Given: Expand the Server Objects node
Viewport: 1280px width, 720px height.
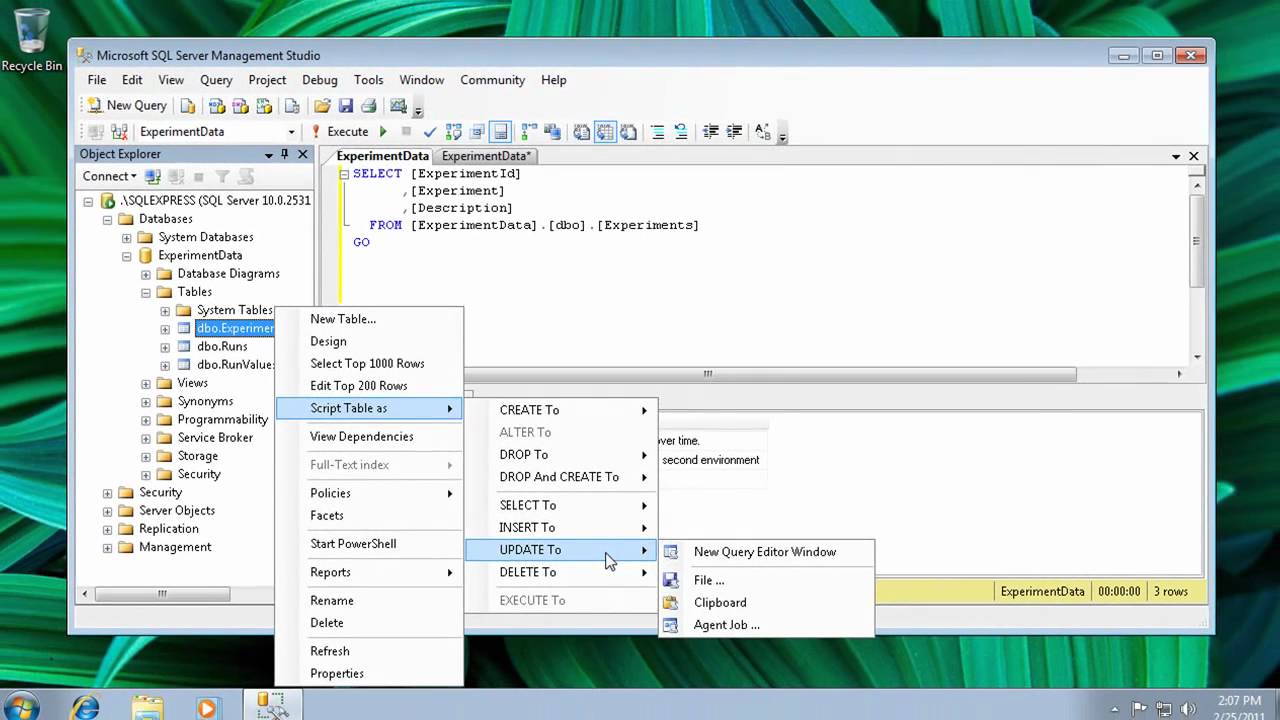Looking at the screenshot, I should 107,510.
